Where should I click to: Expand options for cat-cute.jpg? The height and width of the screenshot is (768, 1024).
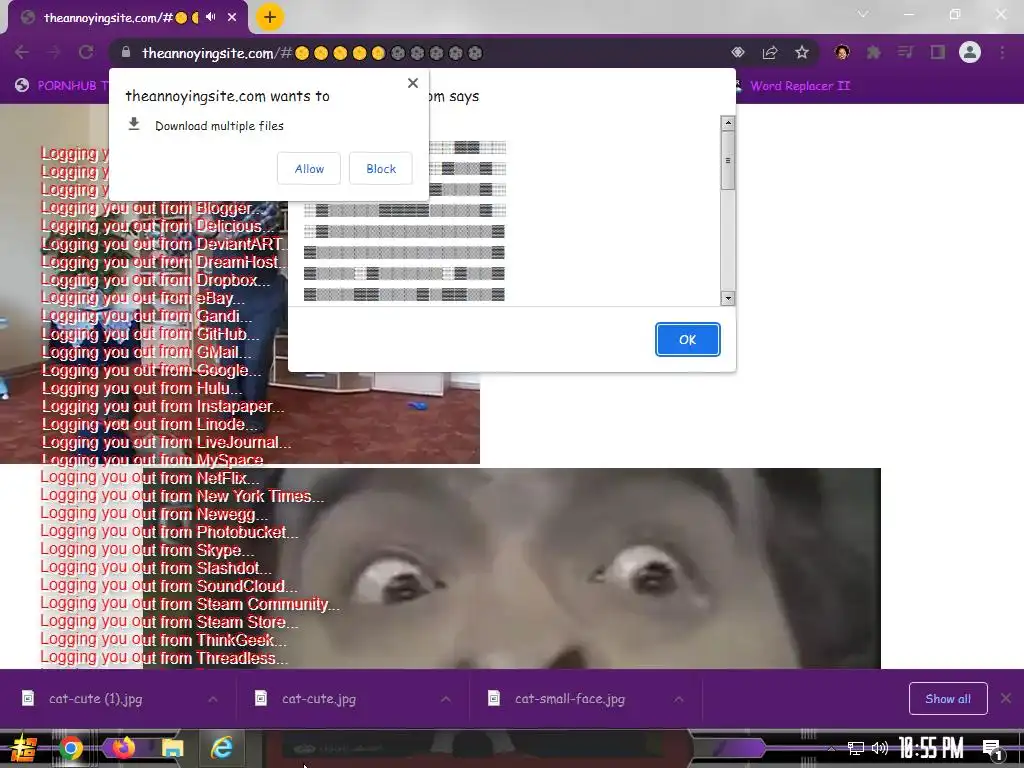(445, 699)
